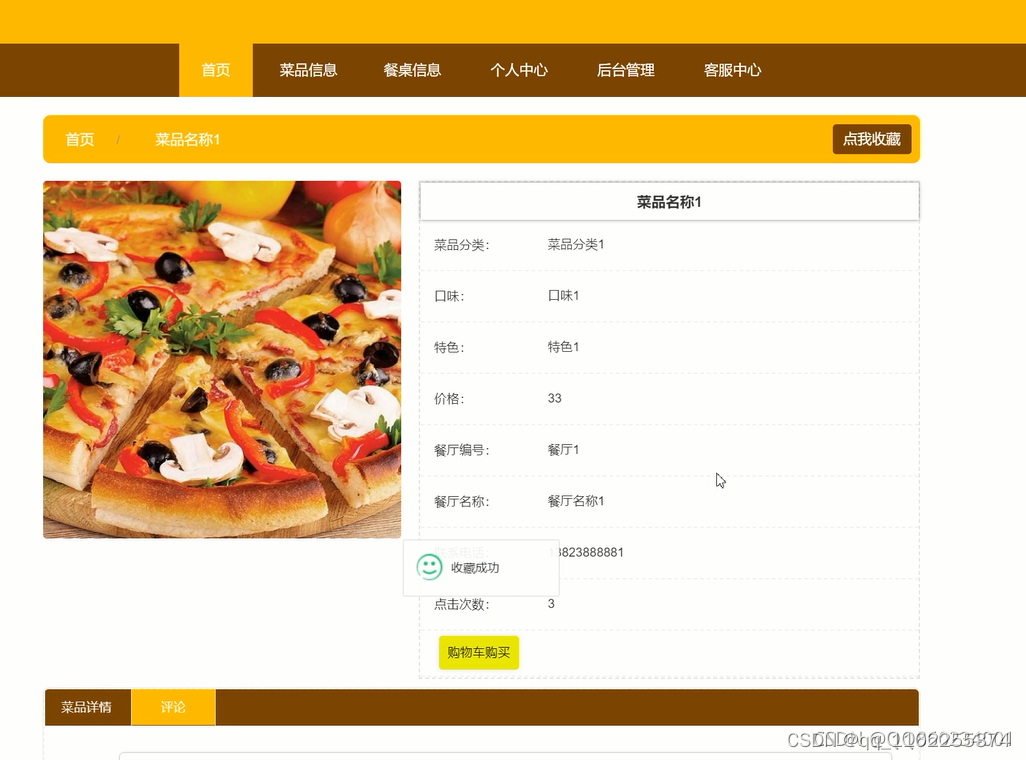1026x760 pixels.
Task: Select the 特色1 value
Action: [563, 347]
